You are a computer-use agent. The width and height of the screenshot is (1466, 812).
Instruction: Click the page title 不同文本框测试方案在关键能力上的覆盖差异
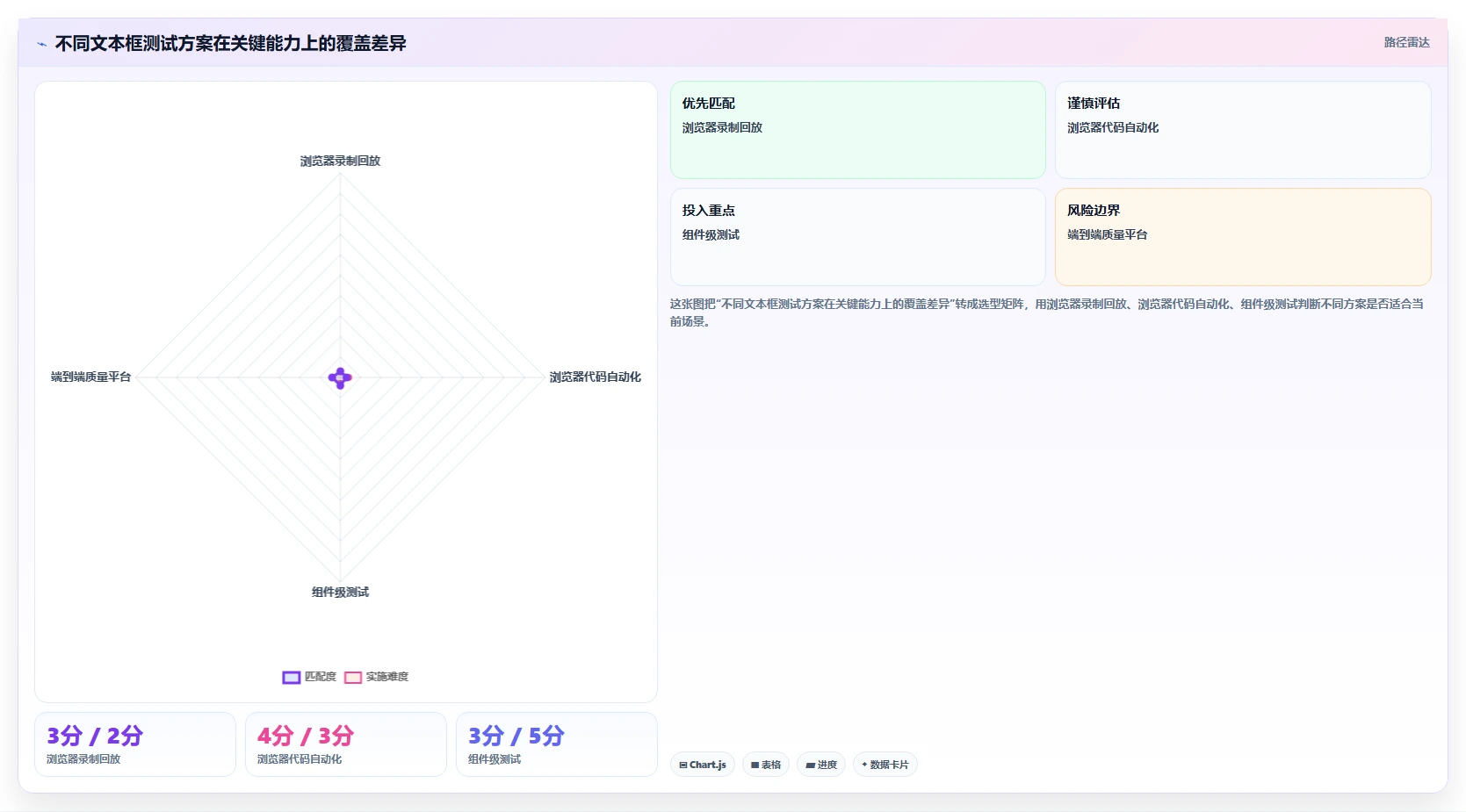pyautogui.click(x=230, y=43)
